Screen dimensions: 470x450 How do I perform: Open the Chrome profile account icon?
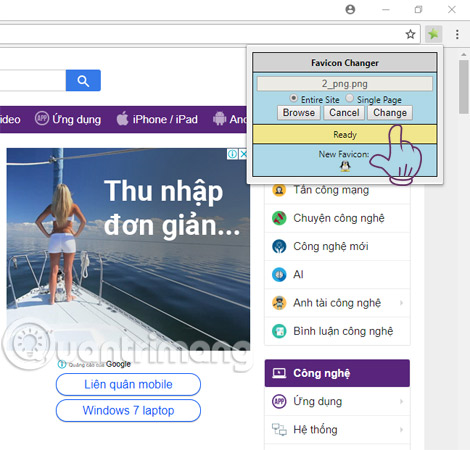click(x=350, y=9)
